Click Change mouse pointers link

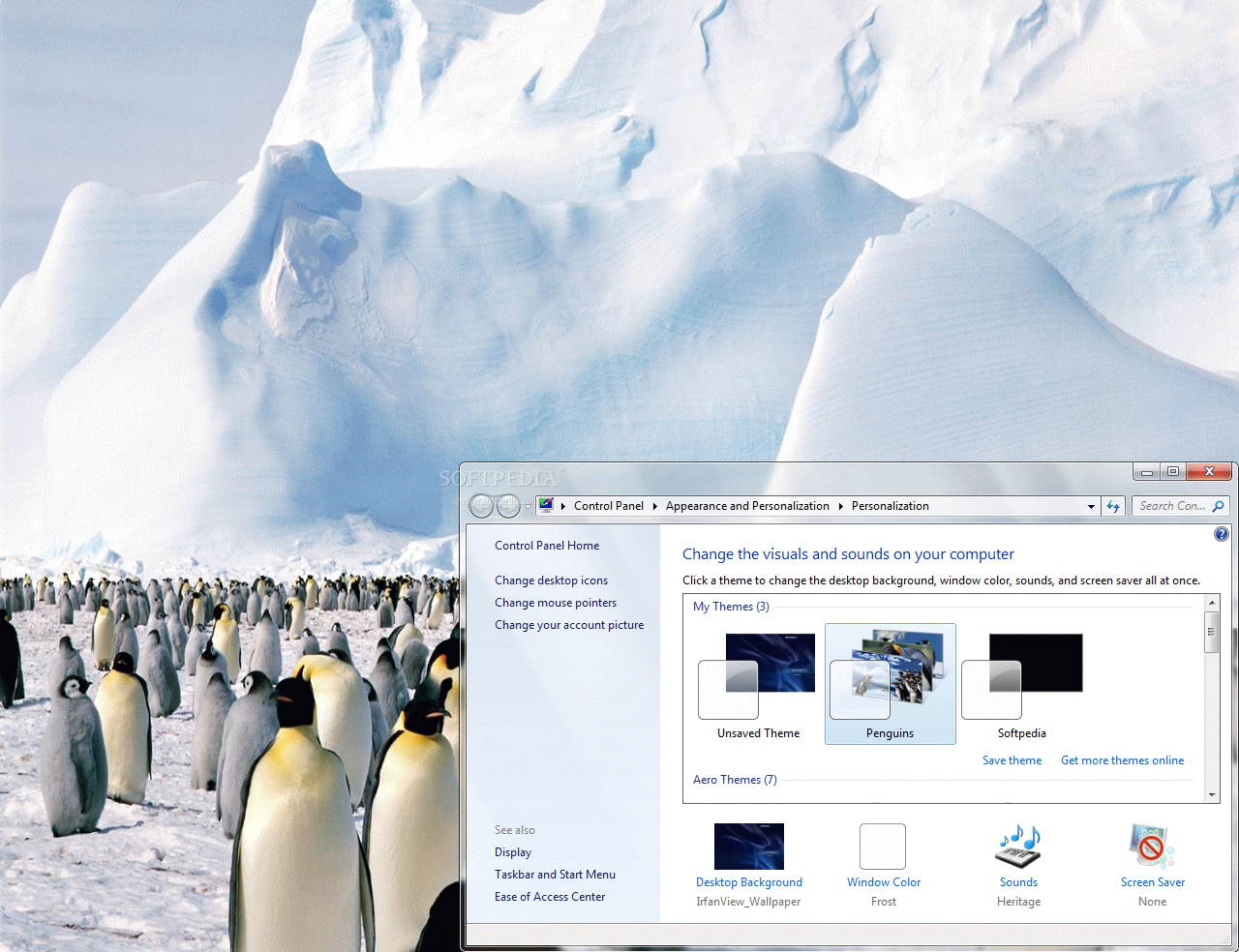(x=556, y=603)
